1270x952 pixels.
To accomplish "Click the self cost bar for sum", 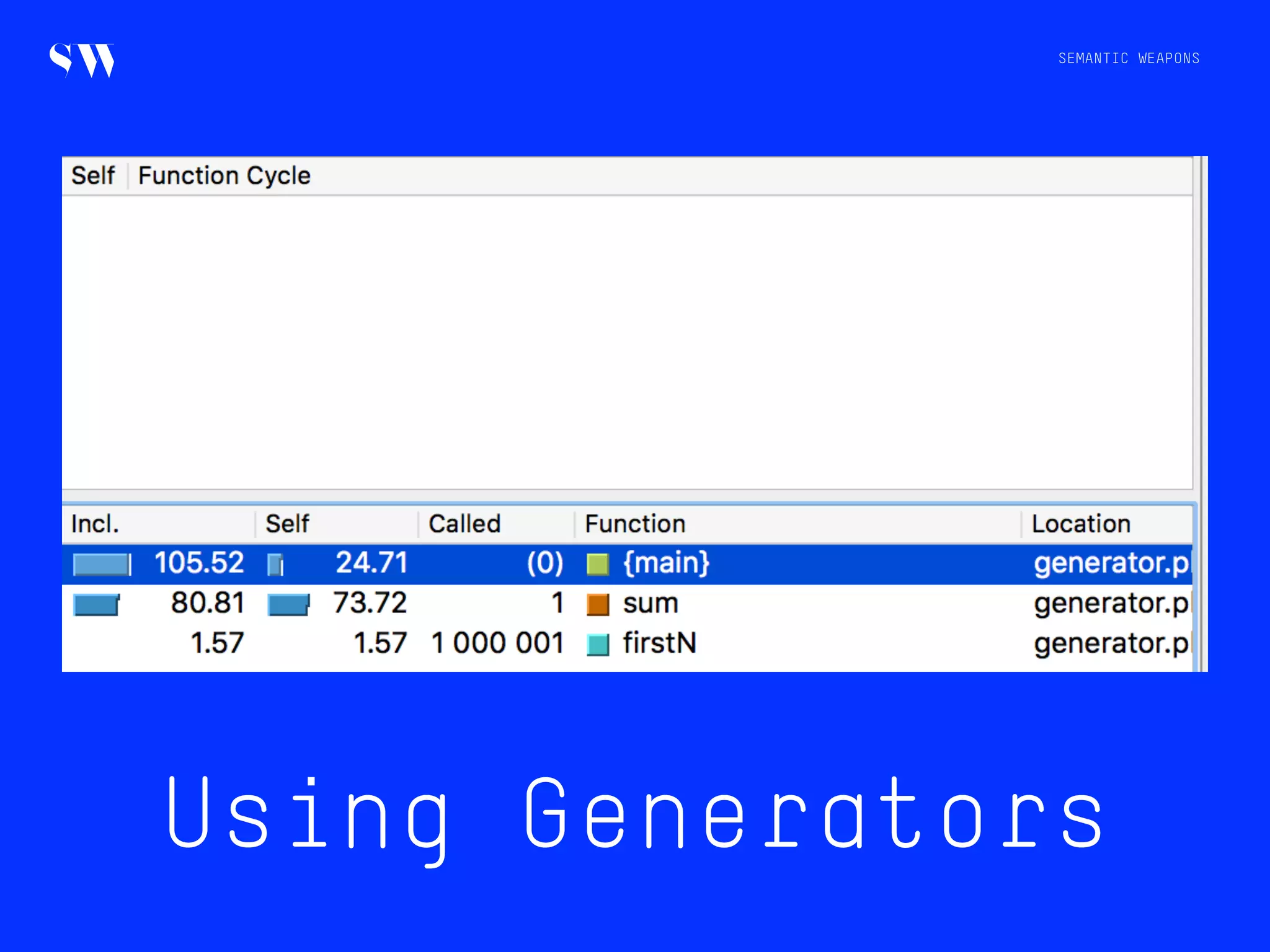I will 288,605.
